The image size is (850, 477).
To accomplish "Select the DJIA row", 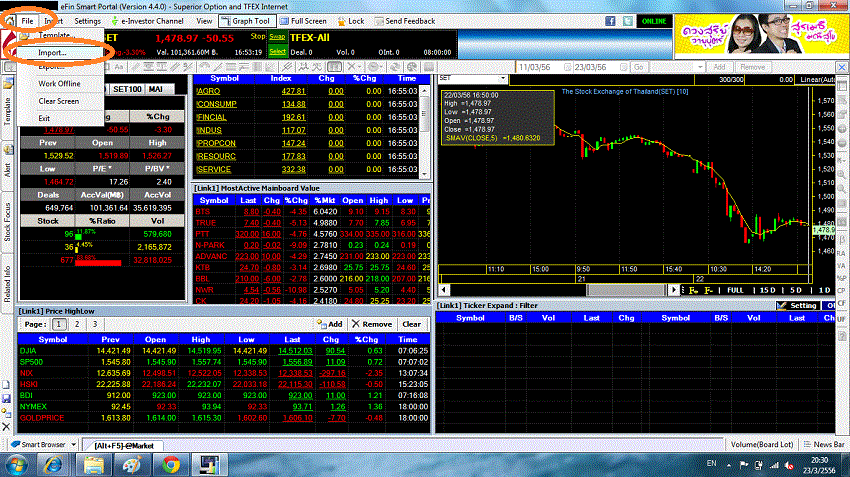I will [224, 351].
